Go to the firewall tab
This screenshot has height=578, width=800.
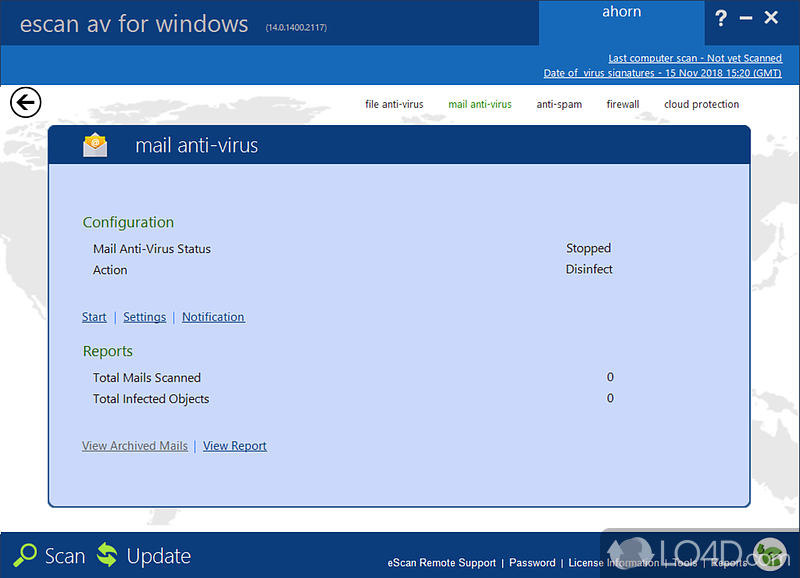click(x=622, y=104)
